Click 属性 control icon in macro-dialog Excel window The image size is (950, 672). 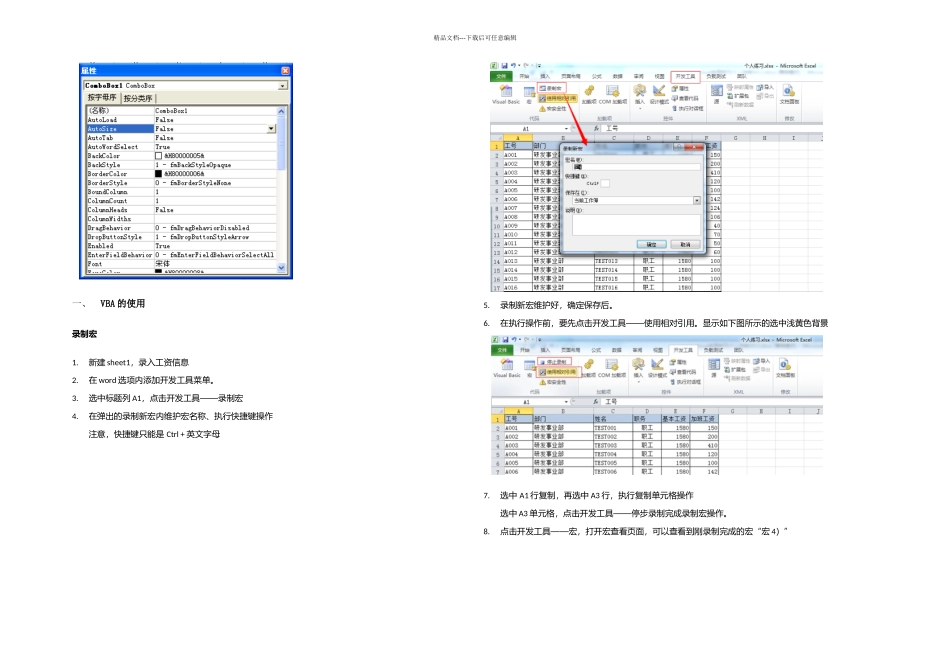(x=675, y=88)
